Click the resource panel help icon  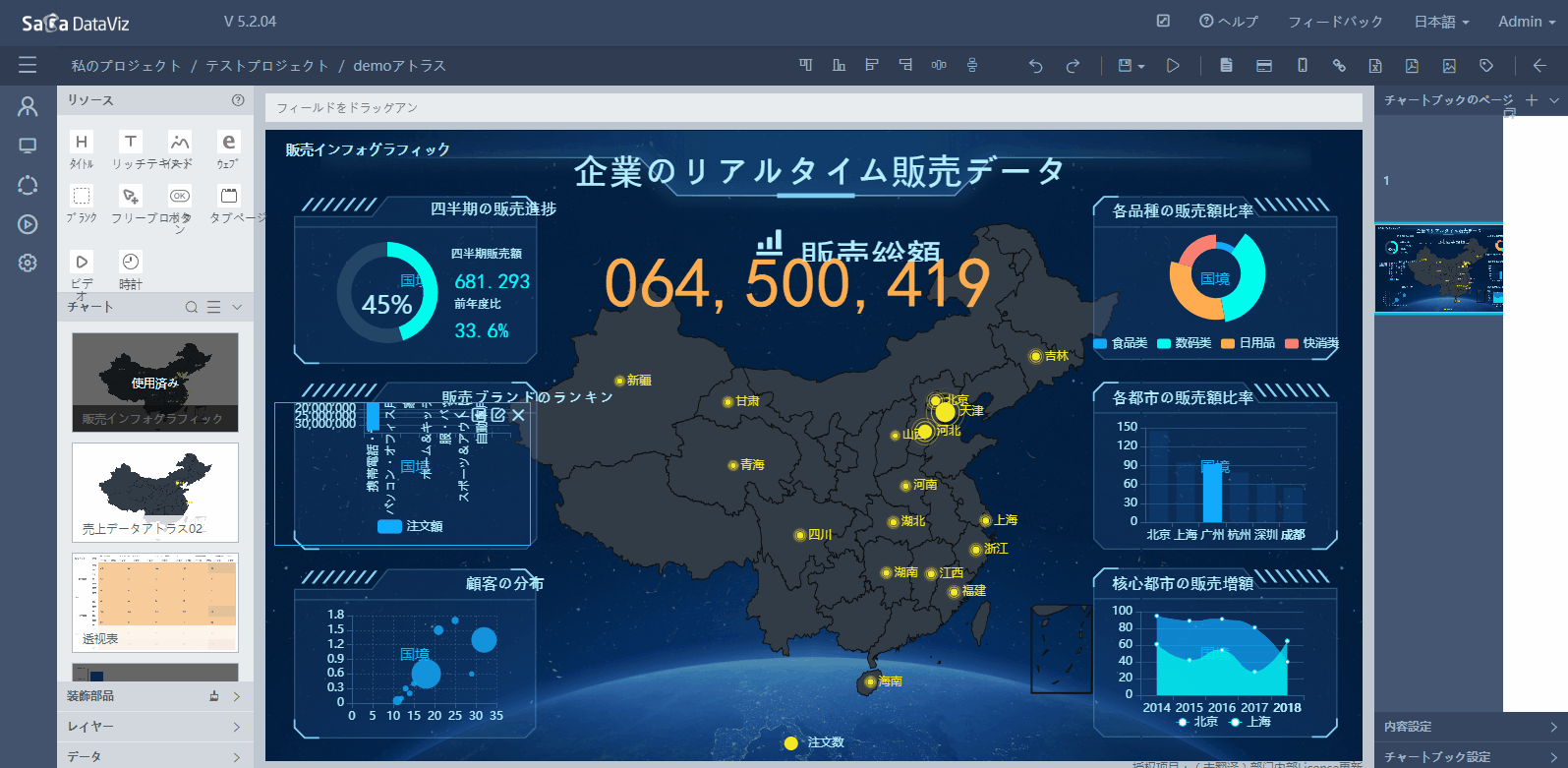click(x=238, y=100)
